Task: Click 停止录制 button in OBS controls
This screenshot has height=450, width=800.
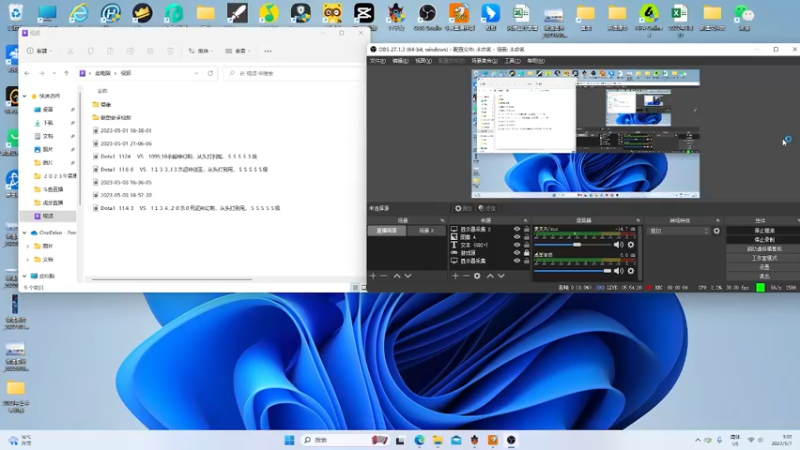Action: 764,240
